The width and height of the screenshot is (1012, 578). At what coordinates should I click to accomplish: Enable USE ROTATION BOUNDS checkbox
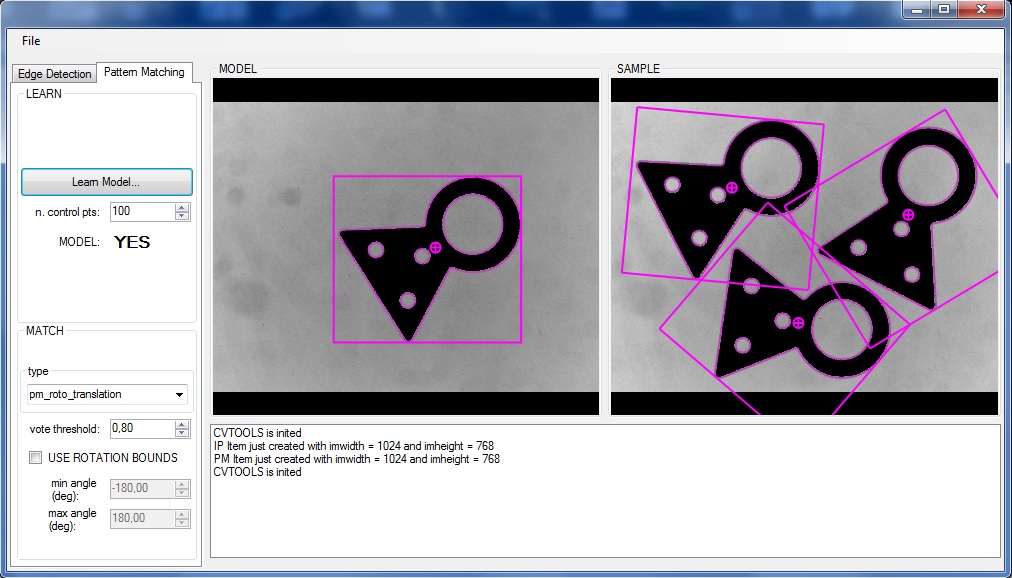point(35,458)
